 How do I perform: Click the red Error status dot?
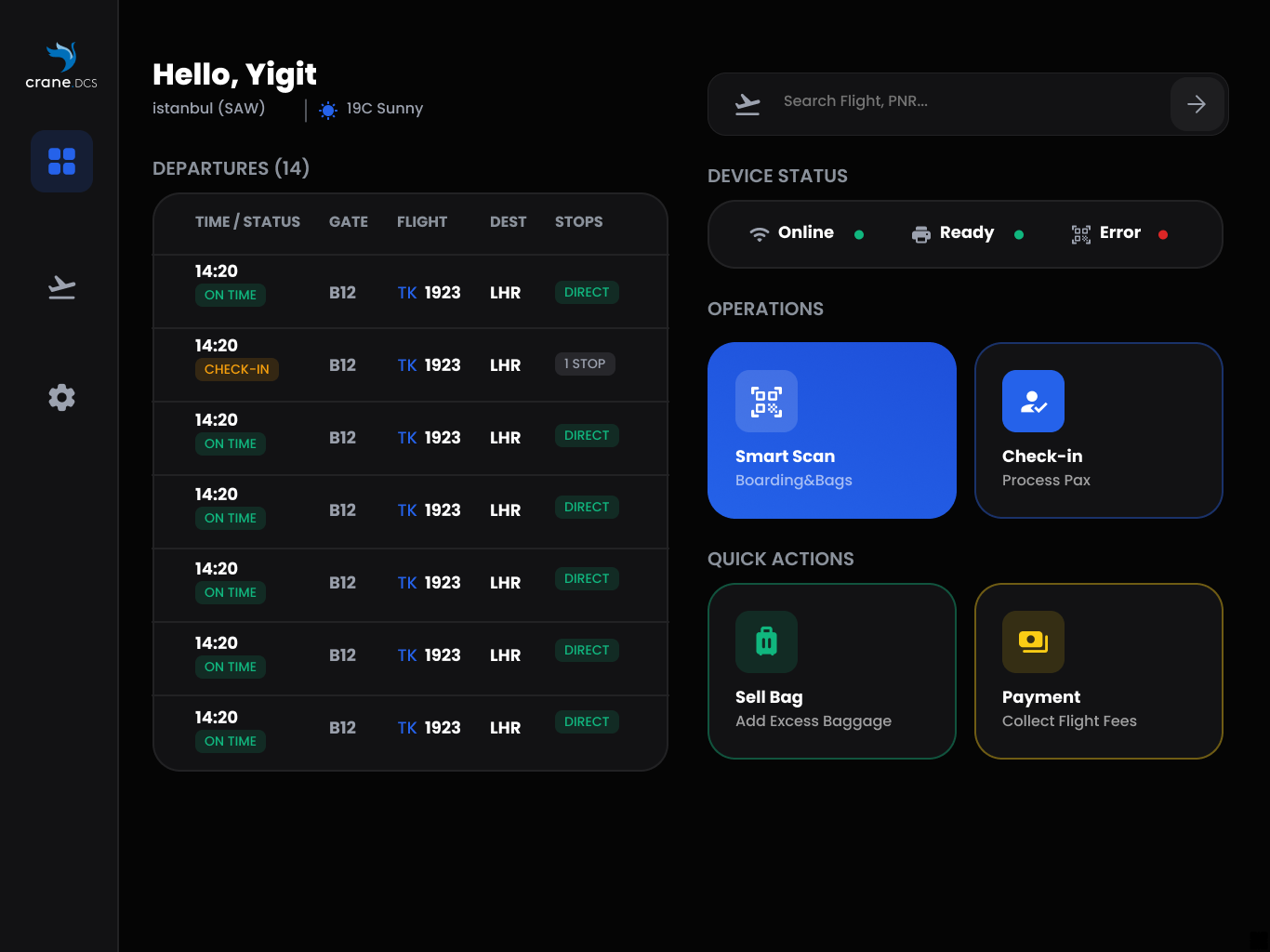[x=1163, y=234]
